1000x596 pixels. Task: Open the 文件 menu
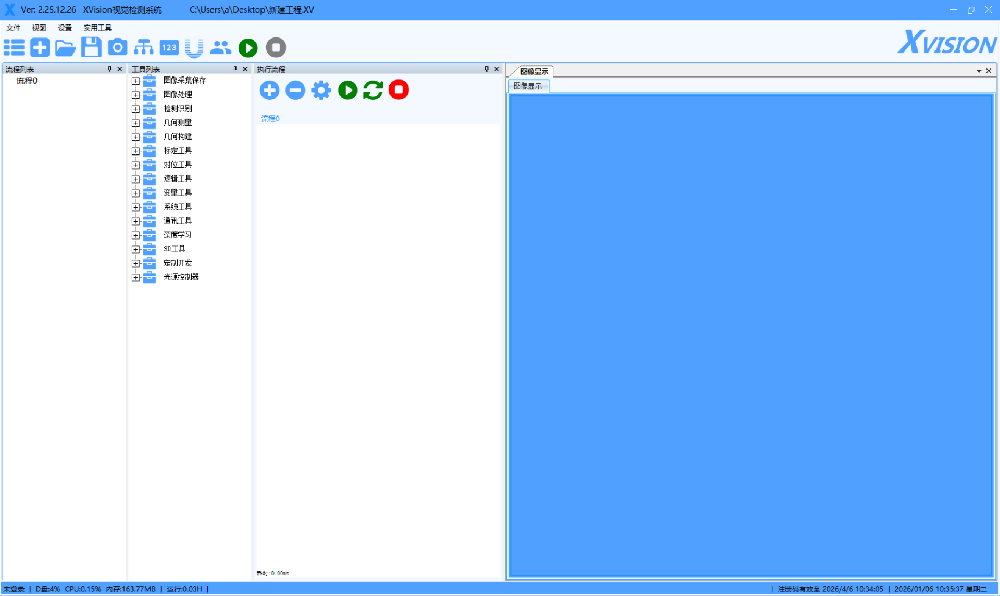pos(13,27)
